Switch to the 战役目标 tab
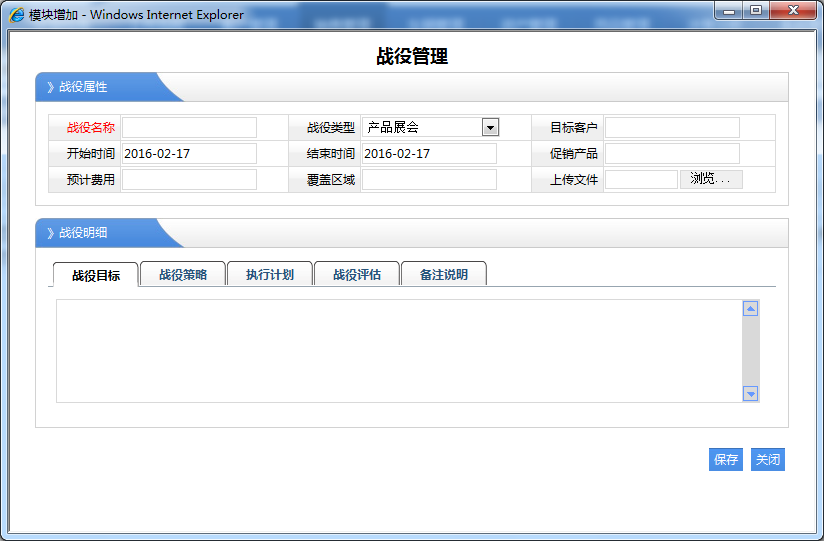Screen dimensions: 824x541 coord(96,275)
